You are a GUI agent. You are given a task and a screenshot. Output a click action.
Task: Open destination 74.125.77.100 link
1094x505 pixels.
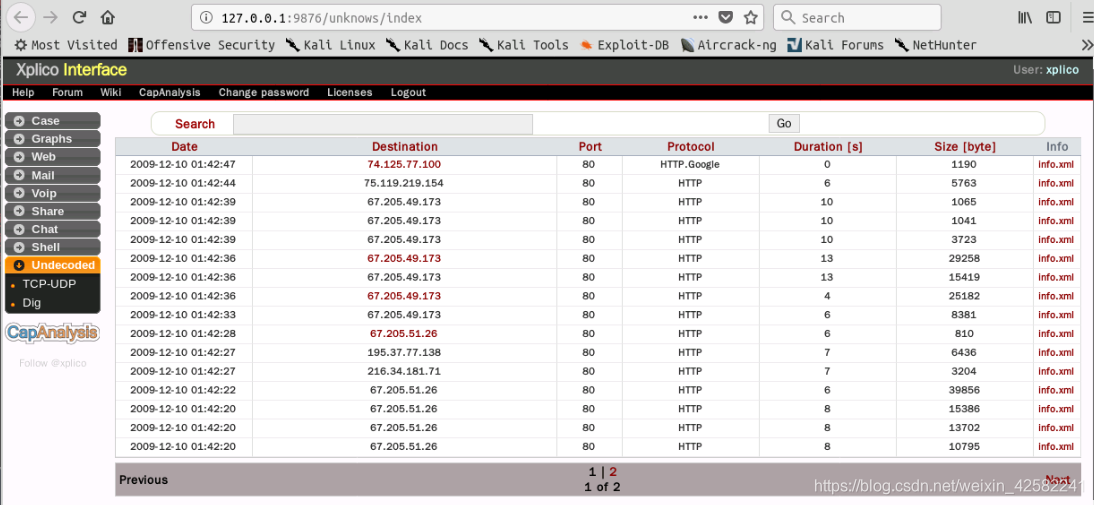pyautogui.click(x=404, y=165)
